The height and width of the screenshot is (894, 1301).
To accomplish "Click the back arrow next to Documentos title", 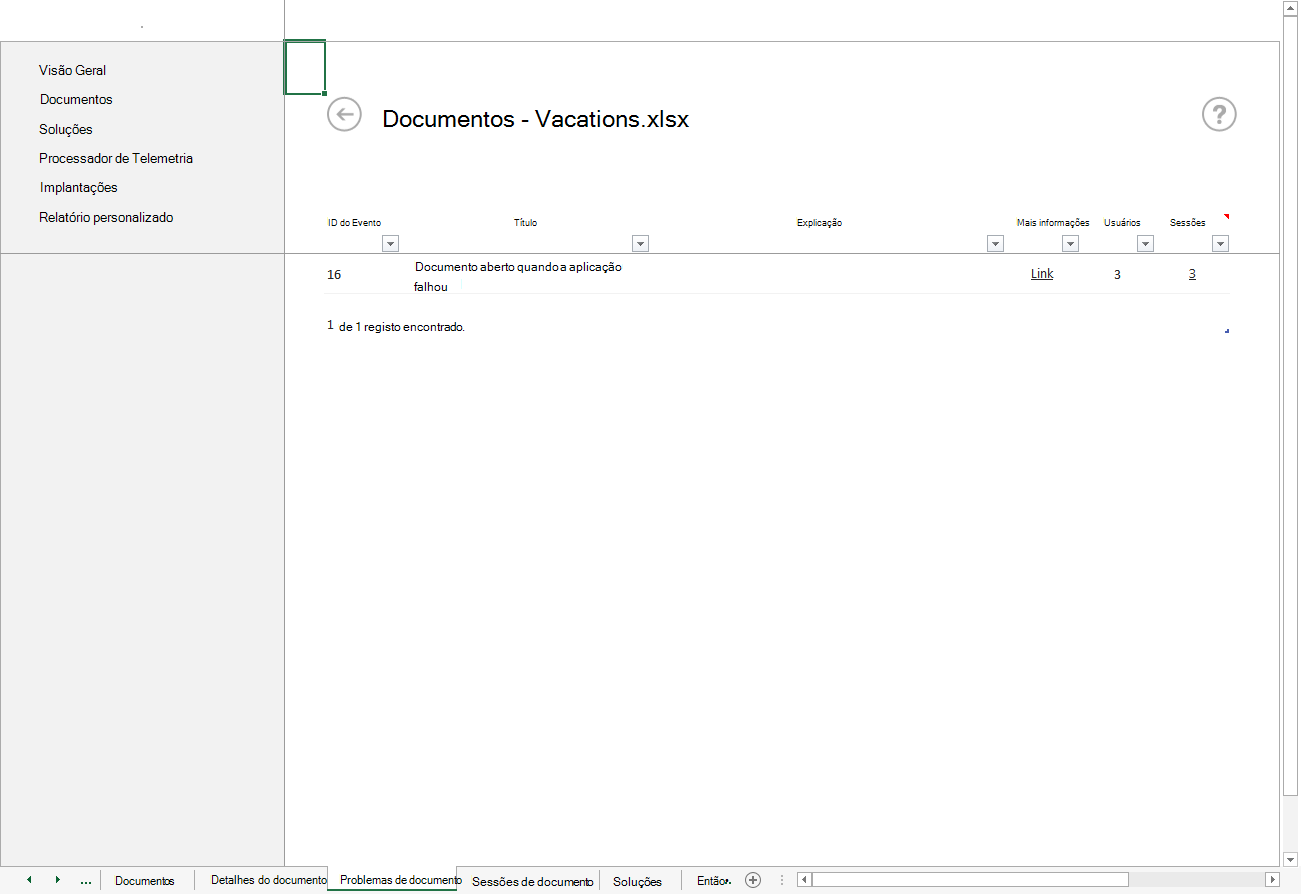I will tap(344, 114).
